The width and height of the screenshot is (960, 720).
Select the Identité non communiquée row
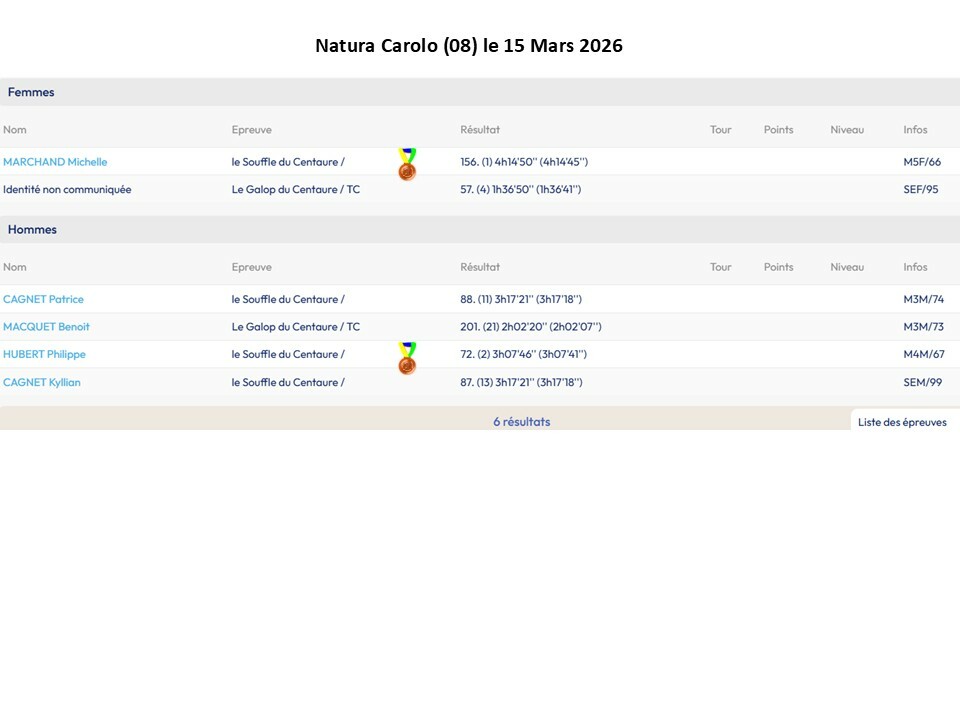67,189
